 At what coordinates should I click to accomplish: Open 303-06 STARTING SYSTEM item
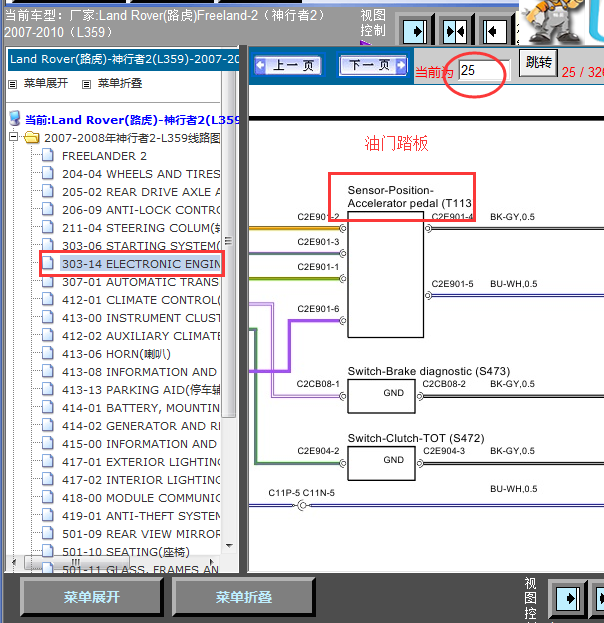(x=141, y=246)
